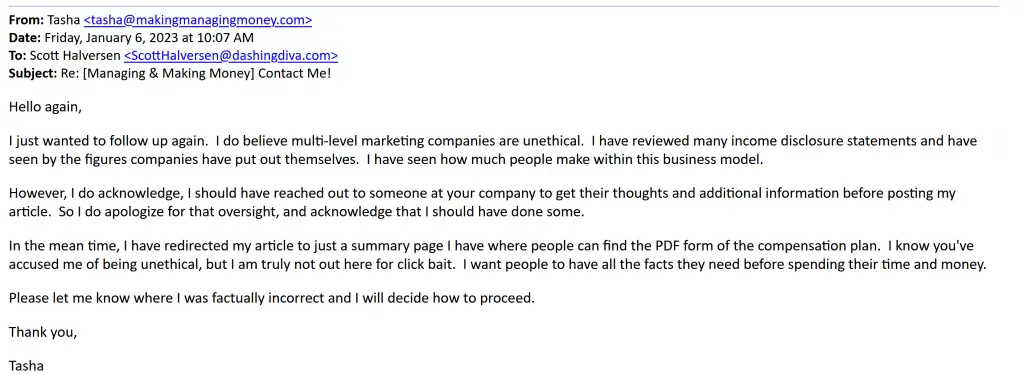Select the recipient name Scott Halversen
This screenshot has width=1024, height=380.
[x=75, y=55]
